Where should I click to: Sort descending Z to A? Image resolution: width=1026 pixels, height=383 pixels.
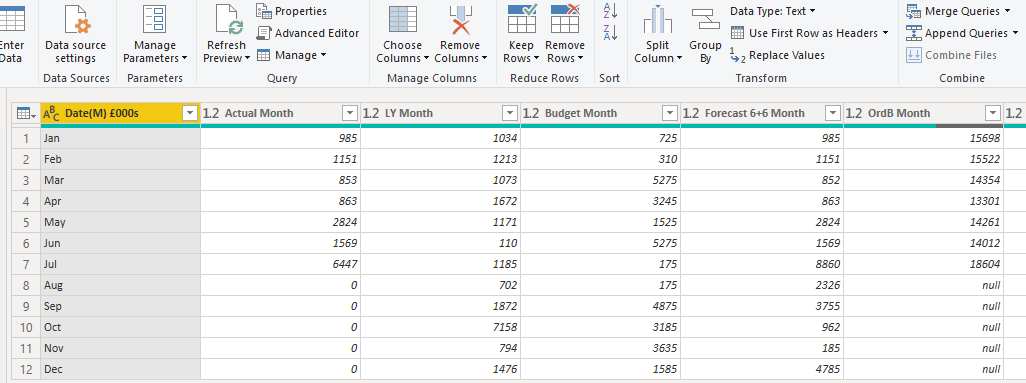[x=610, y=32]
